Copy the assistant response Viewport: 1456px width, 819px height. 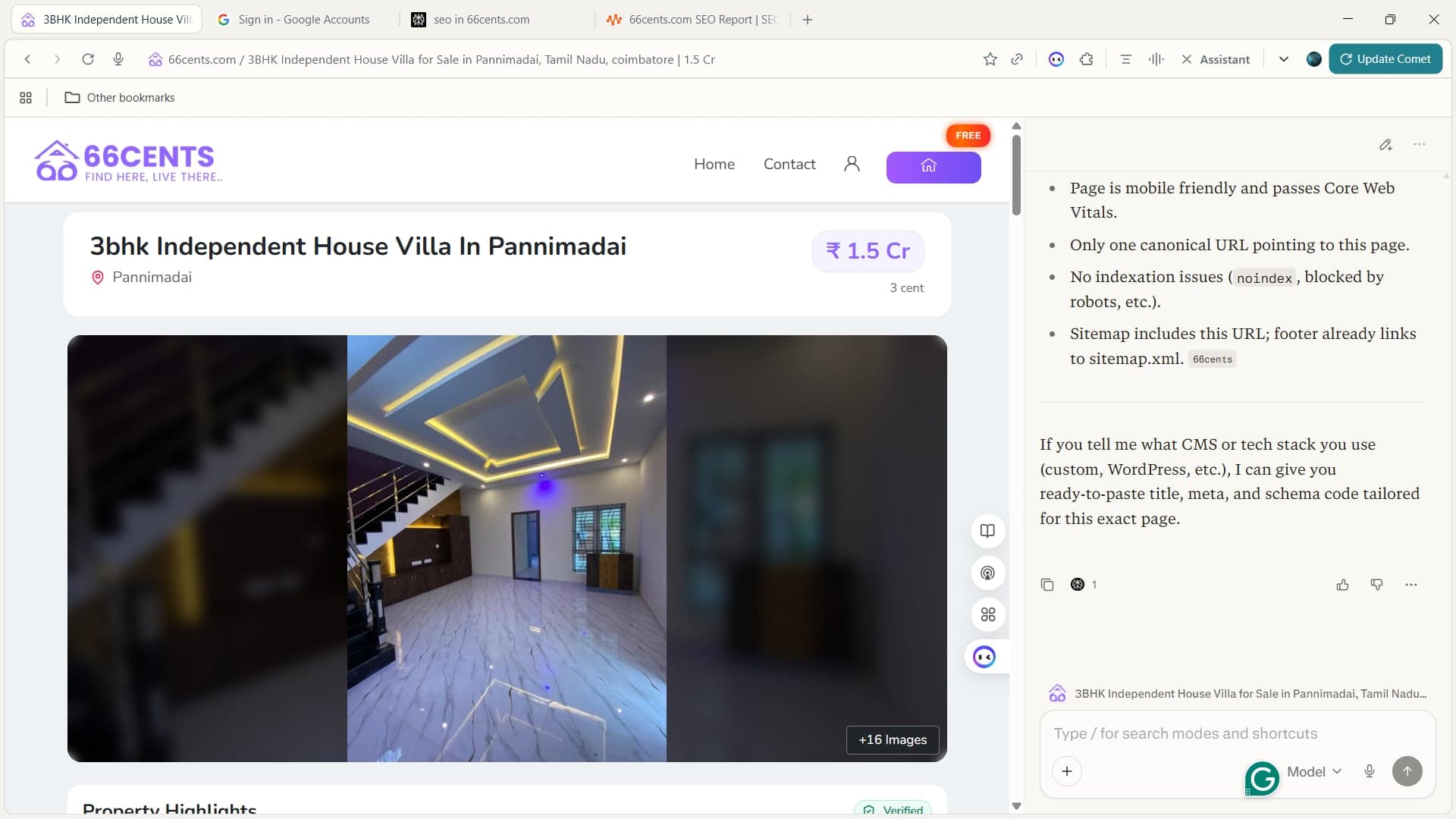pos(1047,585)
